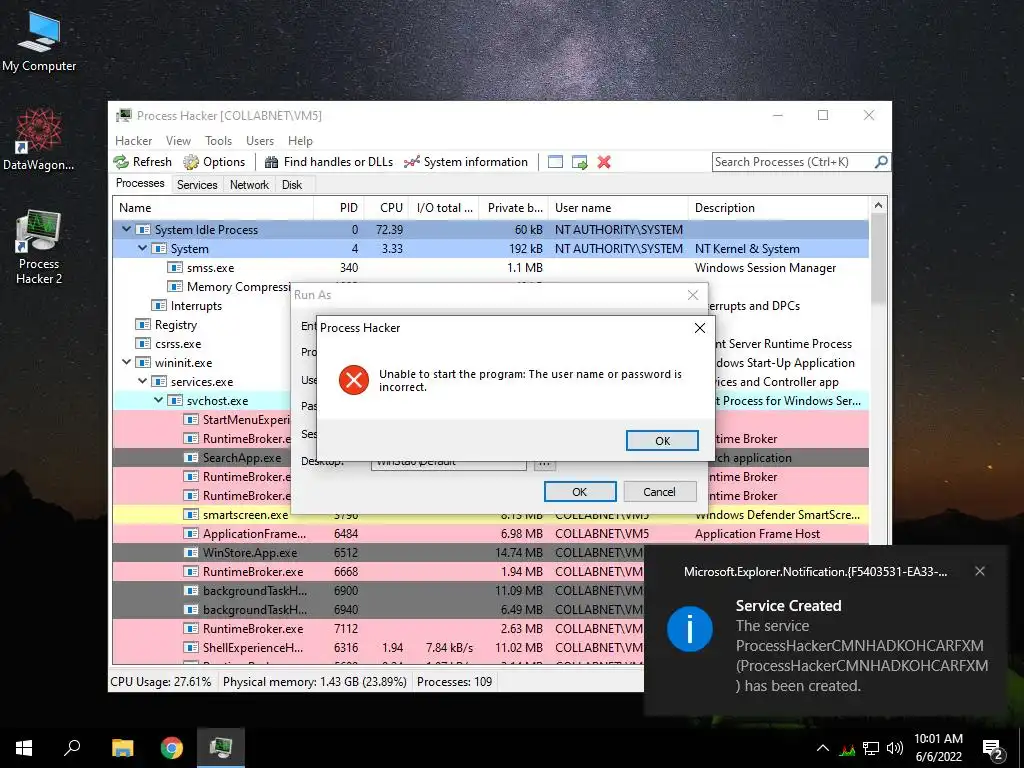Image resolution: width=1024 pixels, height=768 pixels.
Task: Select the WinStore.App.exe process
Action: tap(378, 552)
